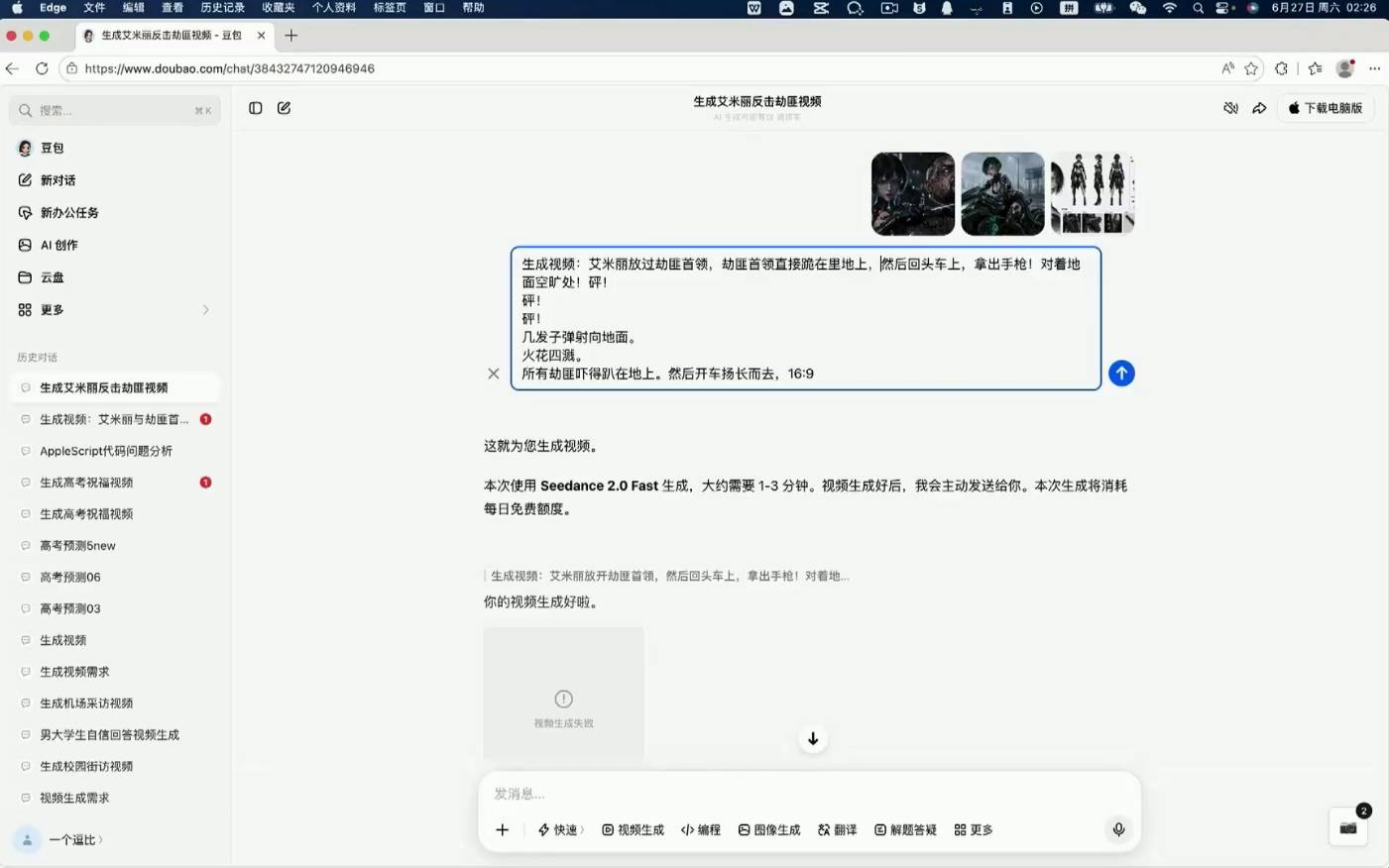Open 更多 tools in input bar
This screenshot has width=1389, height=868.
pyautogui.click(x=974, y=830)
